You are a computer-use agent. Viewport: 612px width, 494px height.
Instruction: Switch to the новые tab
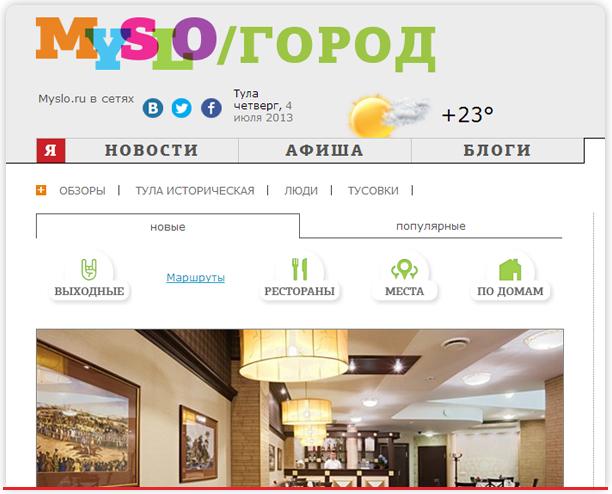click(x=168, y=227)
